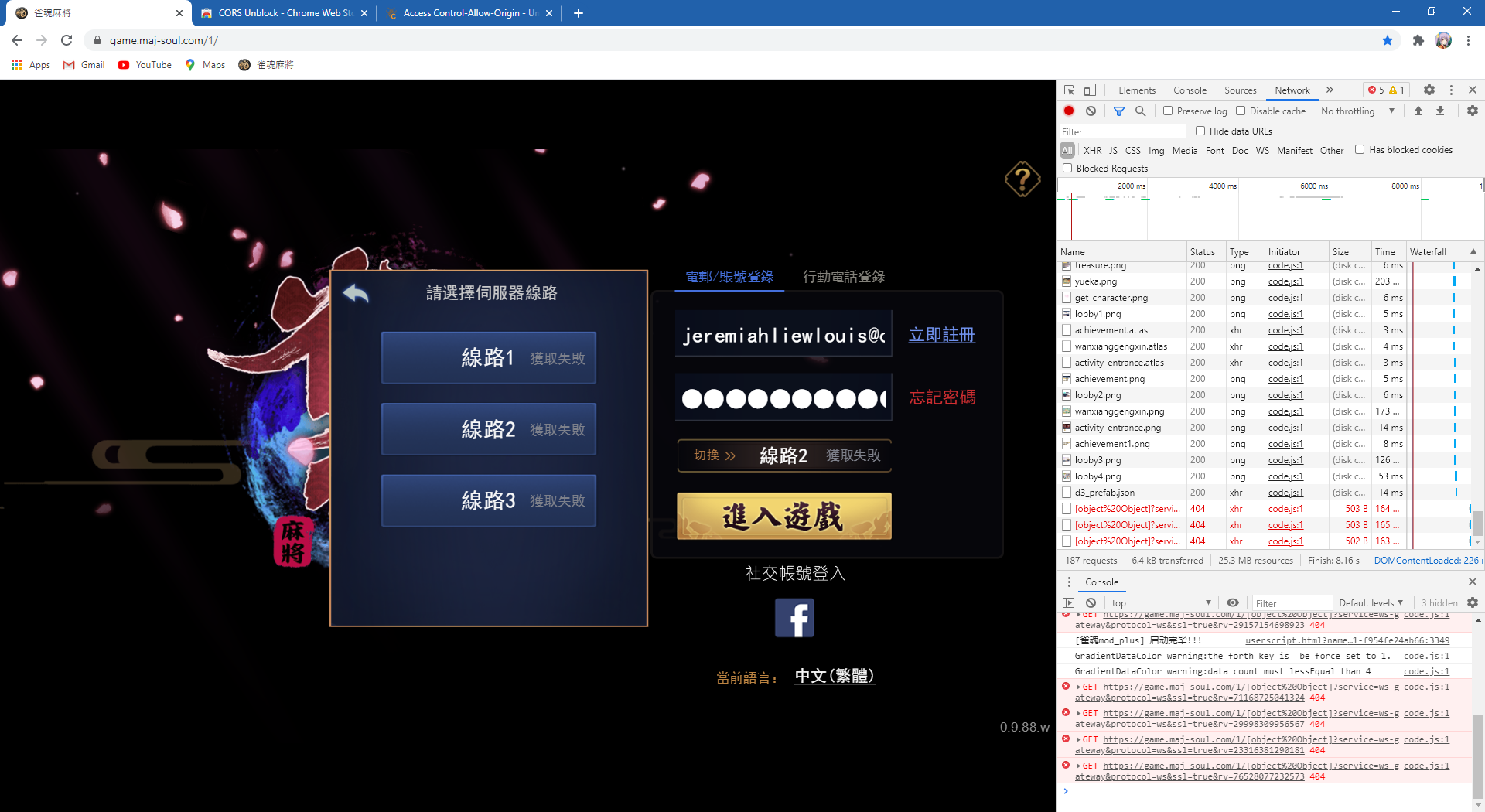Open the Default levels dropdown
The width and height of the screenshot is (1485, 812).
tap(1371, 602)
